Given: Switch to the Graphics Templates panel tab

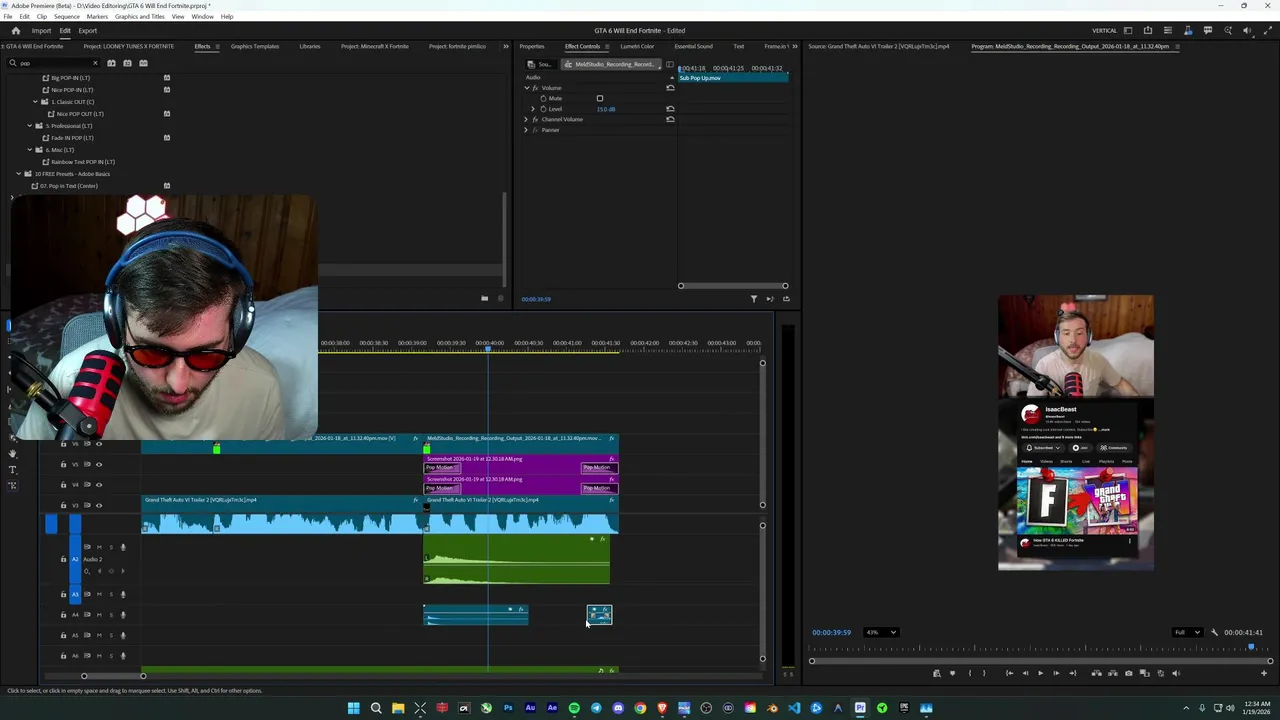Looking at the screenshot, I should click(255, 46).
